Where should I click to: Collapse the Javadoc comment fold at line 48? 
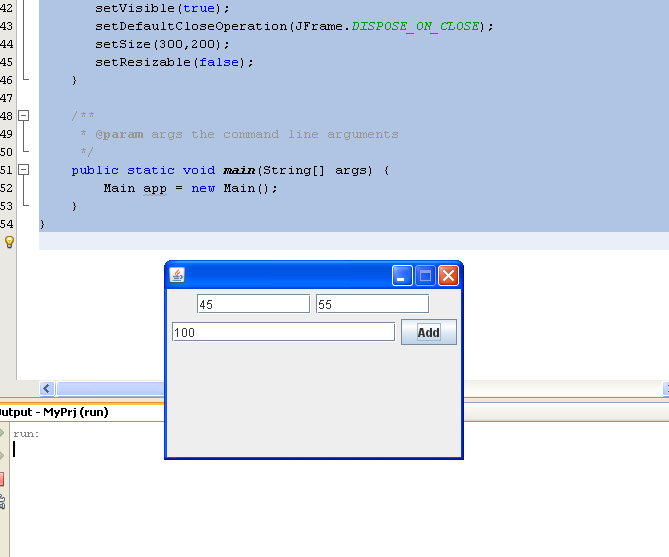(24, 116)
